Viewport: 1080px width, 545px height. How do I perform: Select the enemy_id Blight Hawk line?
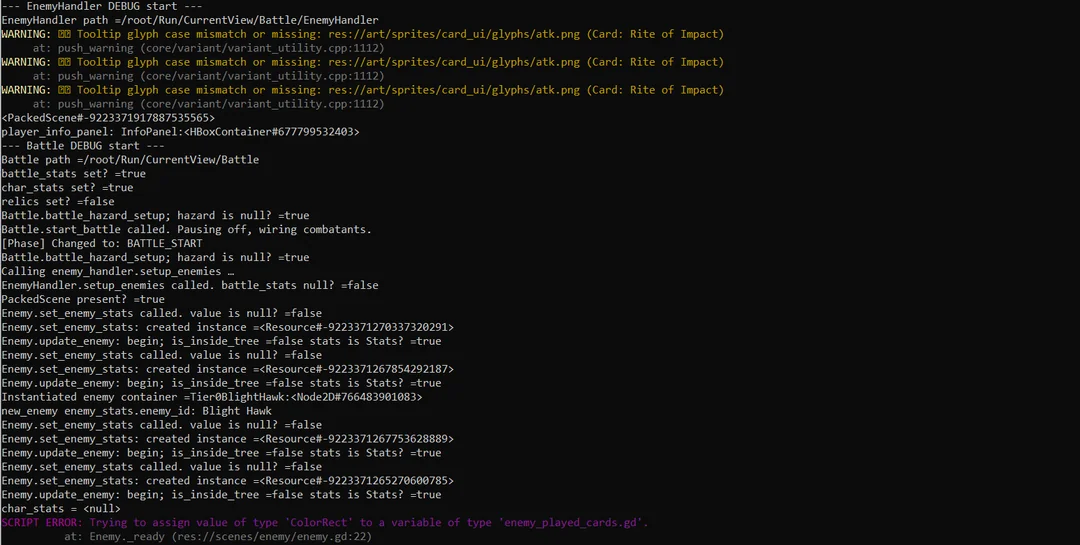pyautogui.click(x=136, y=411)
